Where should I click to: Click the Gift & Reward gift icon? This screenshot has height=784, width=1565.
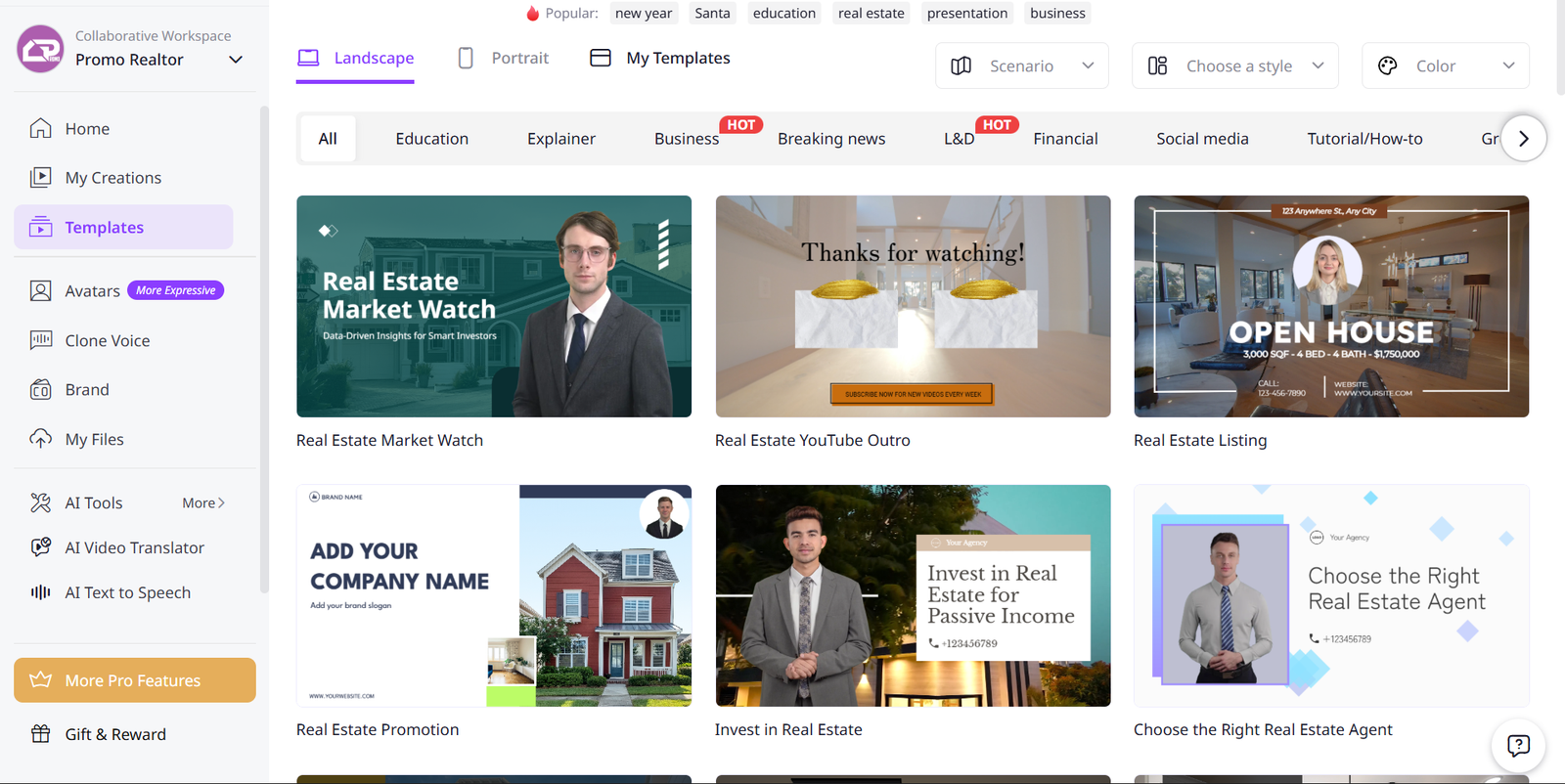[40, 734]
